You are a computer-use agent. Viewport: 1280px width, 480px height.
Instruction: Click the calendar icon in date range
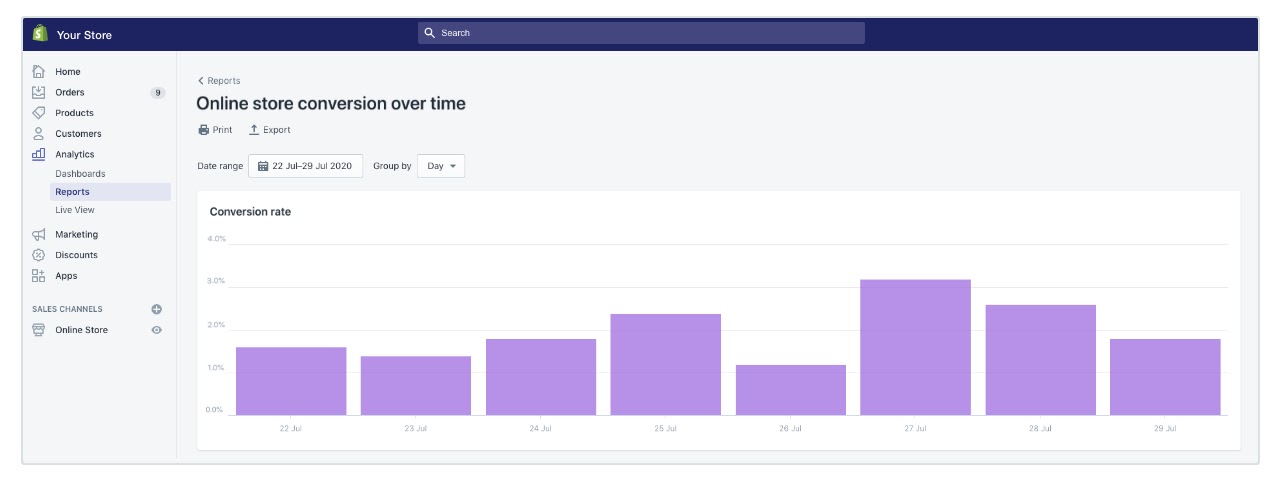coord(263,166)
